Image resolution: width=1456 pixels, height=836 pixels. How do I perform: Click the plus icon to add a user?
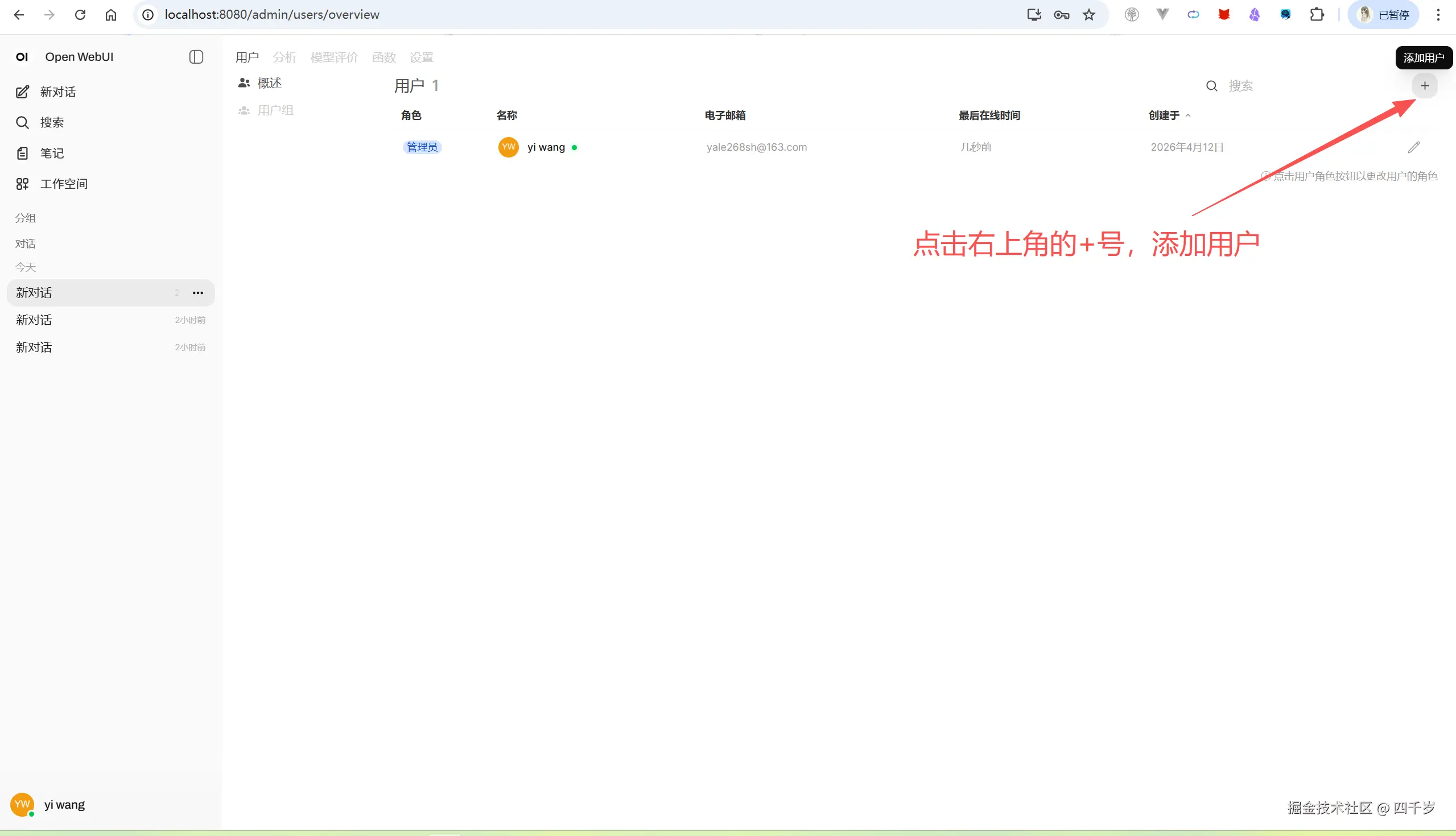1424,85
